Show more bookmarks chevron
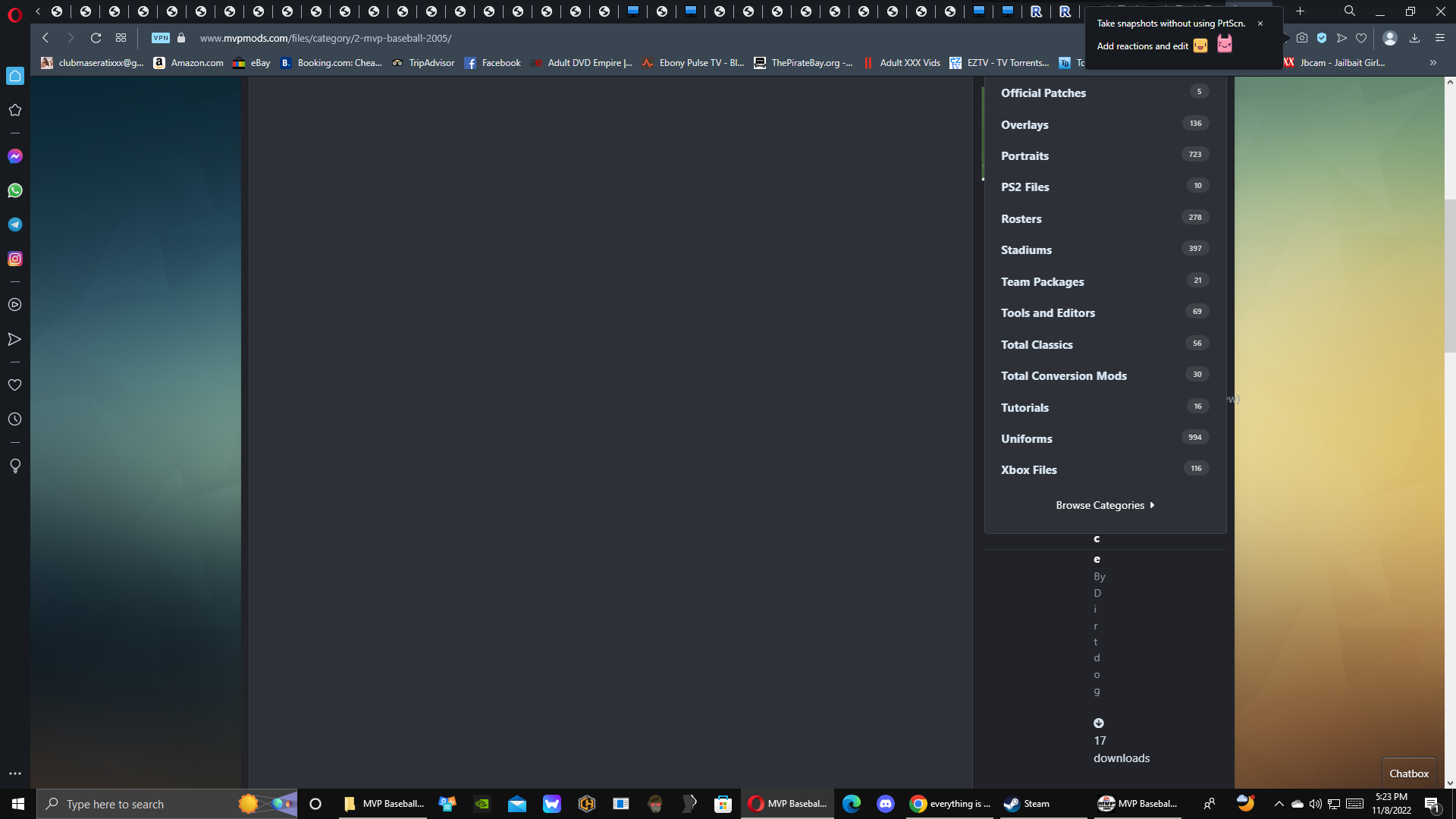Image resolution: width=1456 pixels, height=819 pixels. coord(1433,63)
